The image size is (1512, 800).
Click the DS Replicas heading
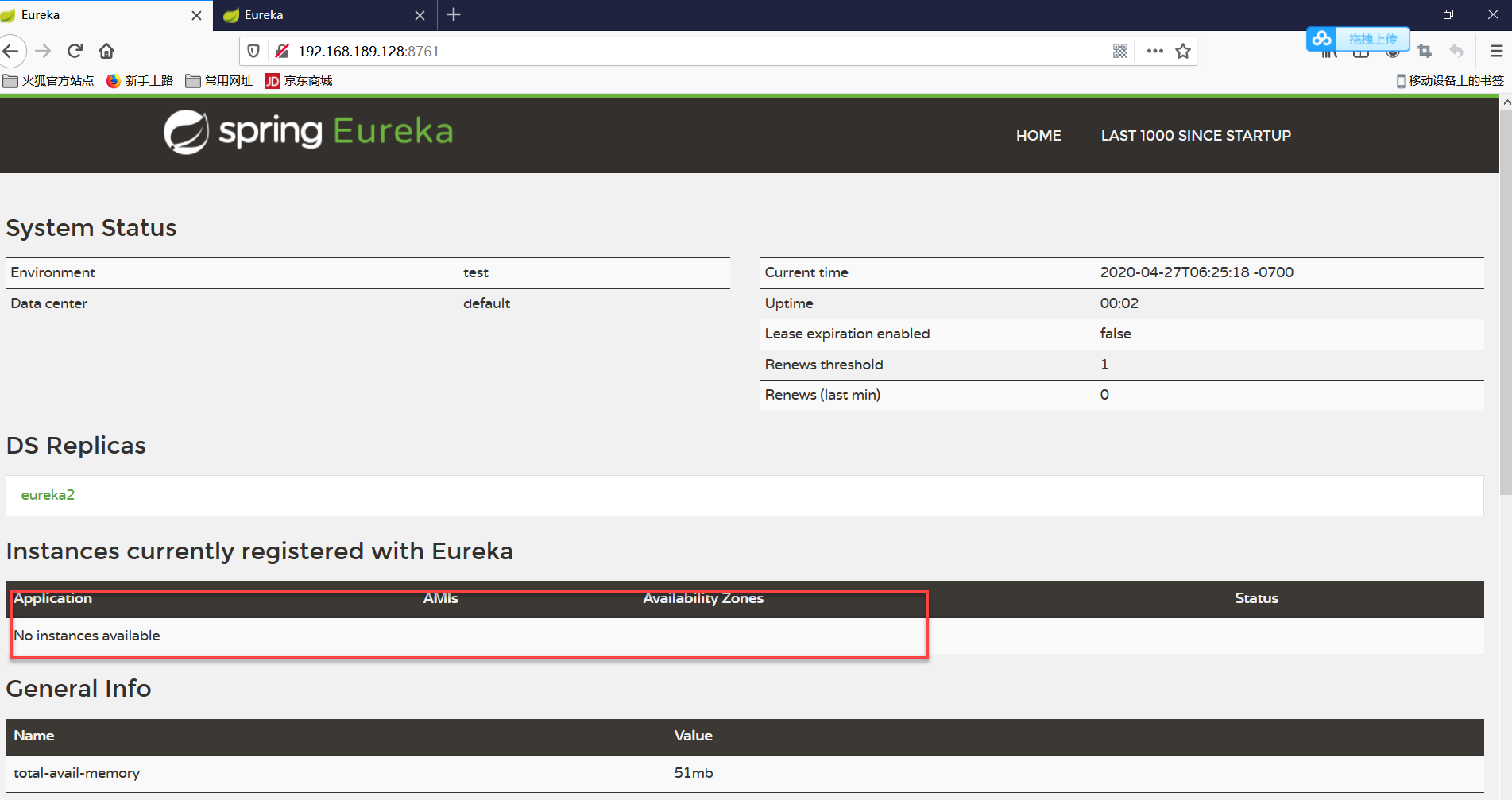pos(76,446)
